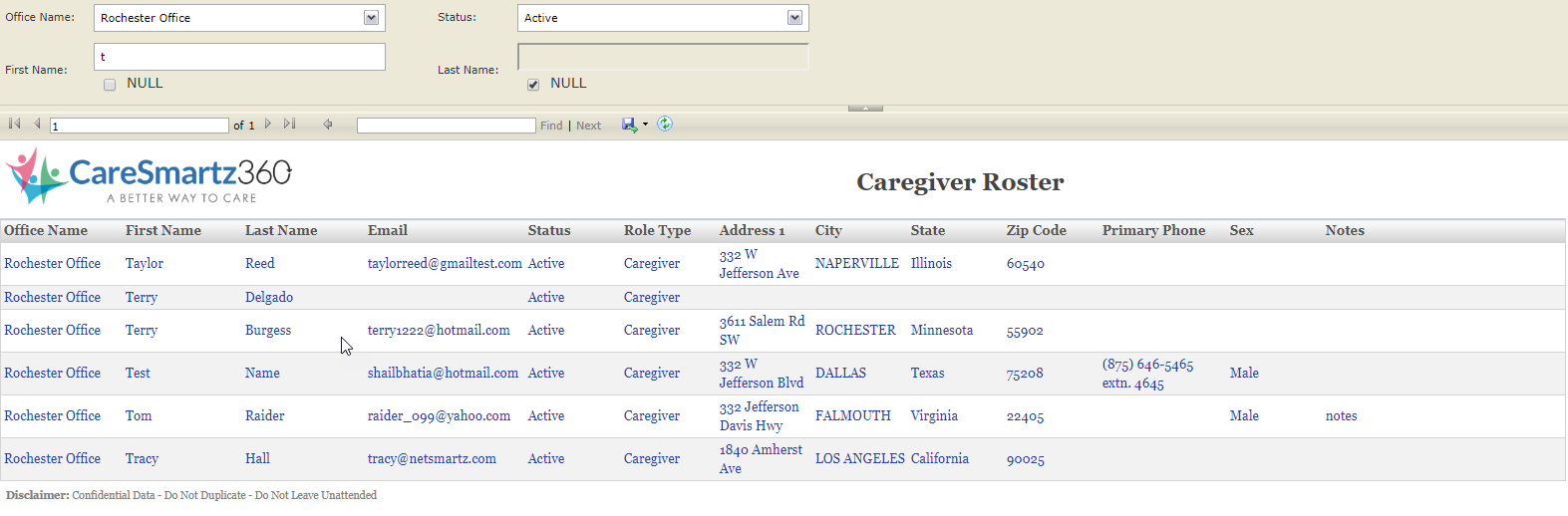Click the Address 1 column header

(753, 230)
